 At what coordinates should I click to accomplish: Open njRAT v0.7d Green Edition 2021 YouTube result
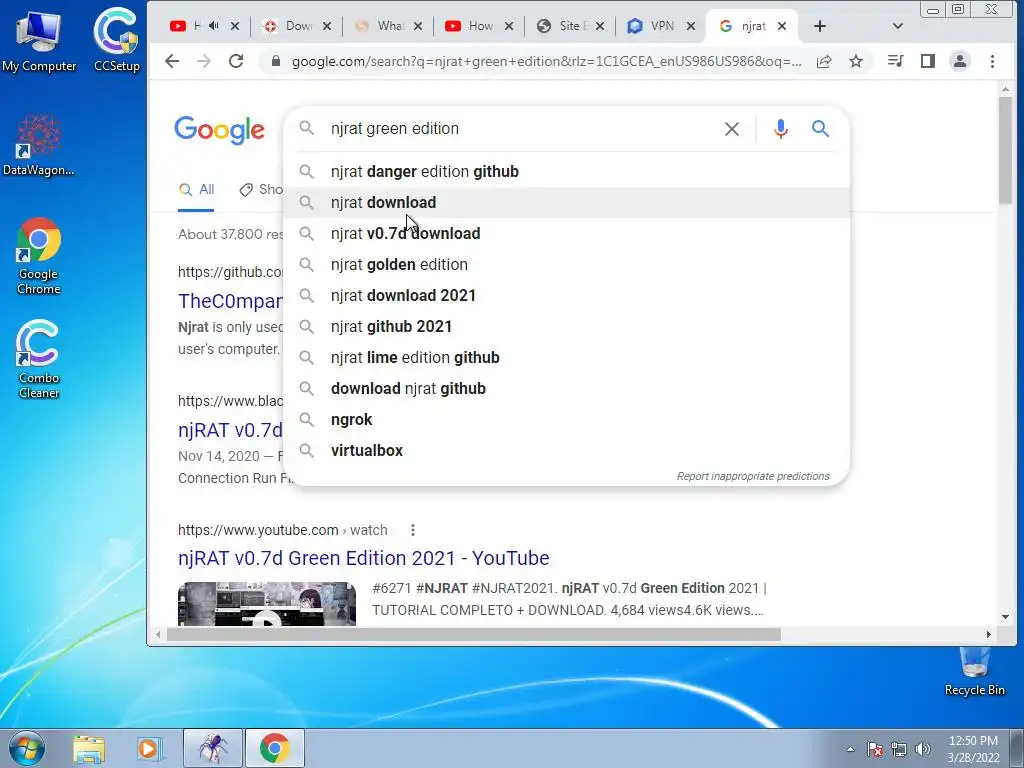[364, 558]
